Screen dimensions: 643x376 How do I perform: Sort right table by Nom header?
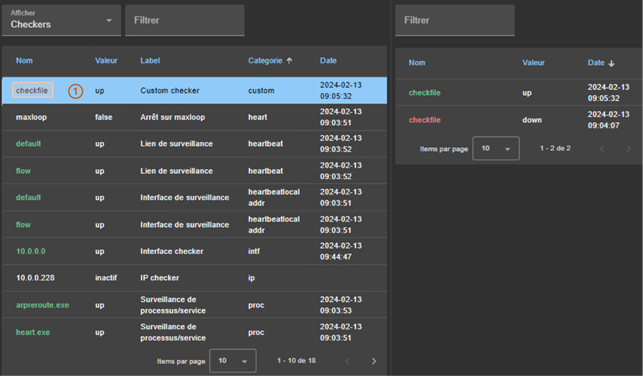[x=417, y=63]
